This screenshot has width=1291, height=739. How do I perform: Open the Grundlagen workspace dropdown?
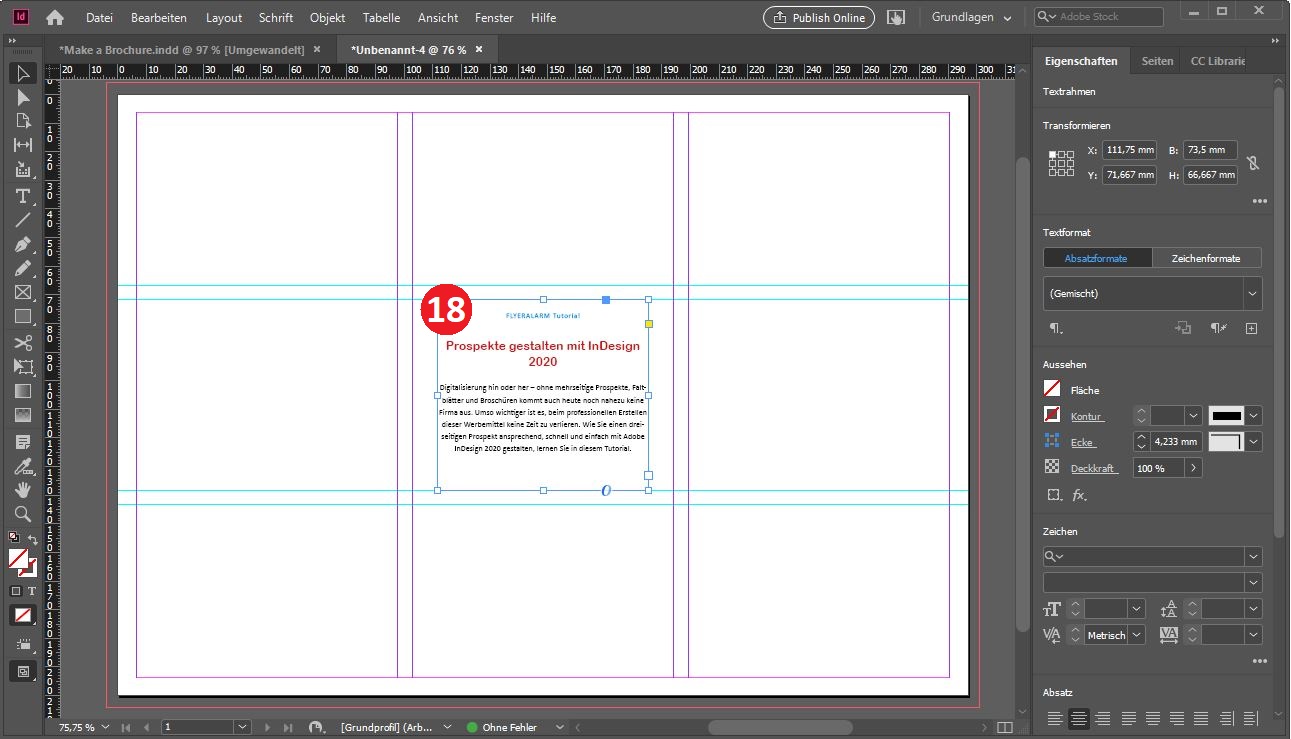click(x=971, y=18)
